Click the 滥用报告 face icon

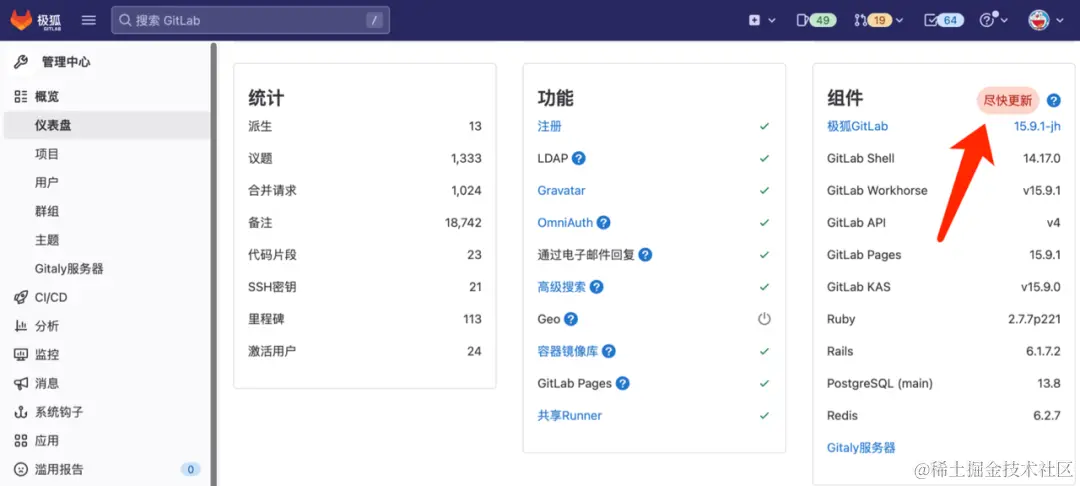(x=21, y=469)
